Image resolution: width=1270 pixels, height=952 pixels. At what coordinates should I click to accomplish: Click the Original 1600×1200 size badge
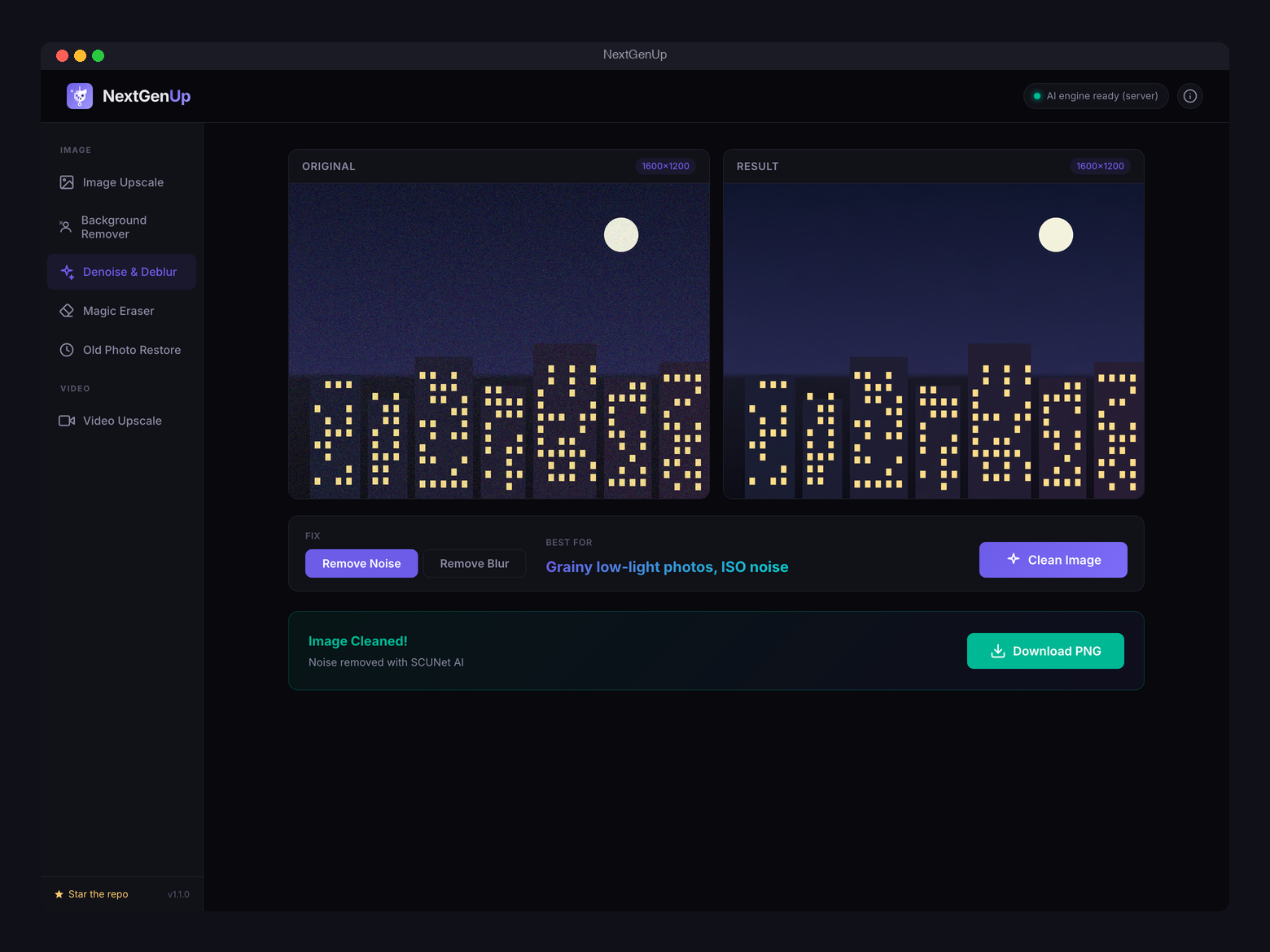point(665,166)
